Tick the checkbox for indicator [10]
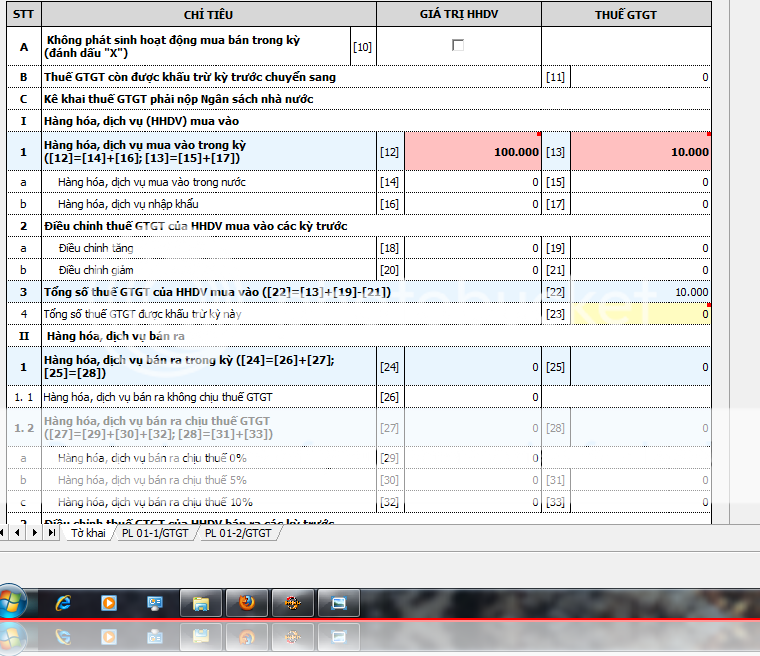Screen dimensions: 760x656 (x=458, y=45)
